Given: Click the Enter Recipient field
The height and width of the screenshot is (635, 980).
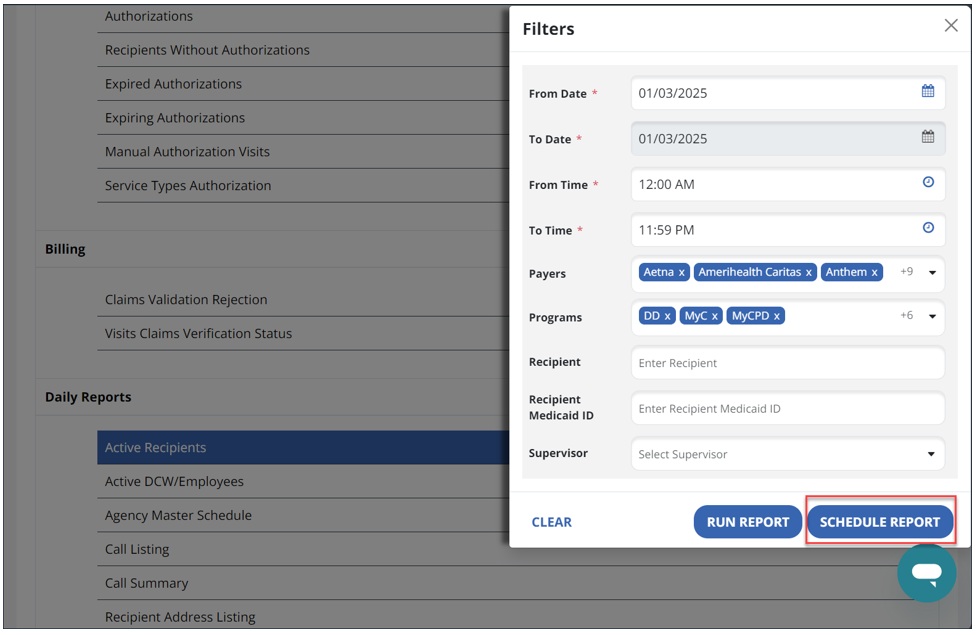Looking at the screenshot, I should click(787, 363).
